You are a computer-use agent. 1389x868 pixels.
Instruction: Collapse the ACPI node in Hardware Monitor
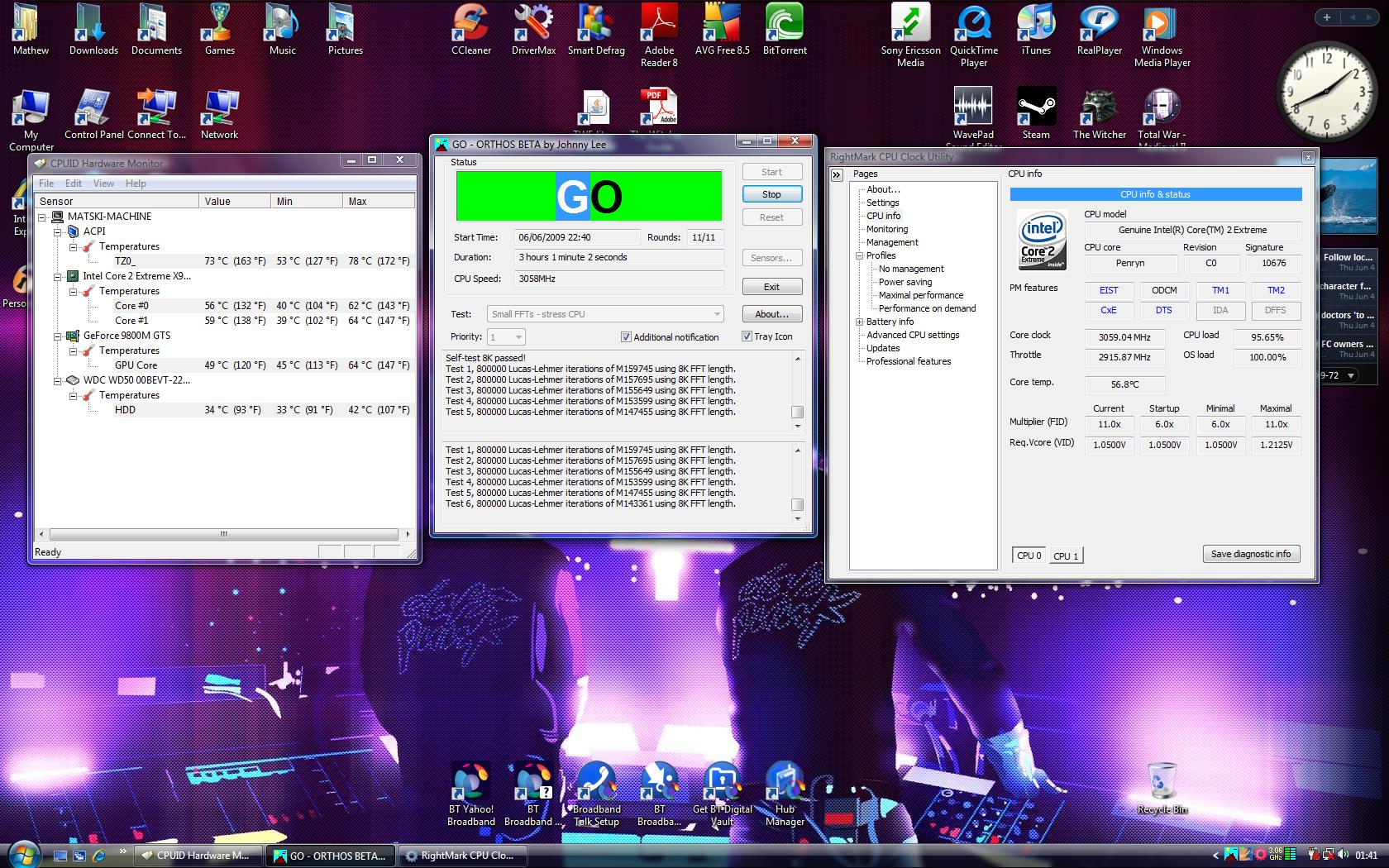tap(58, 231)
